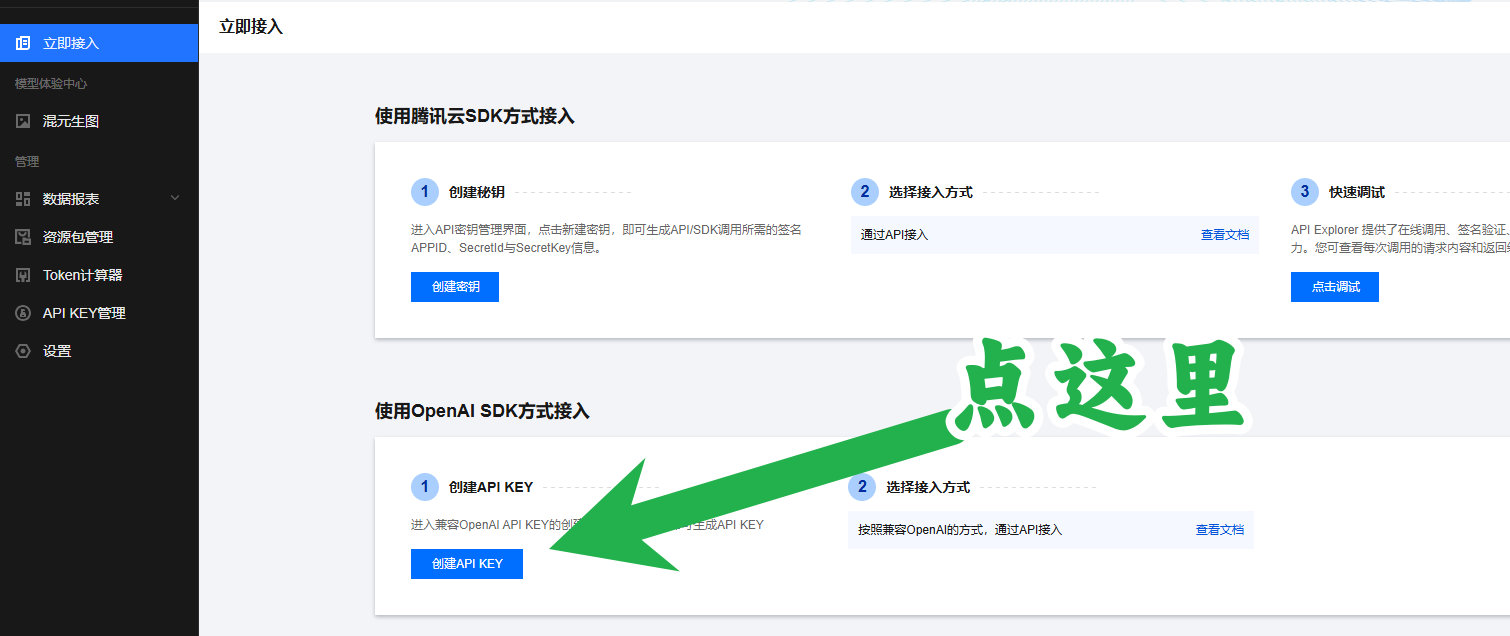Image resolution: width=1510 pixels, height=636 pixels.
Task: Open Token计算器 page
Action: pos(99,275)
